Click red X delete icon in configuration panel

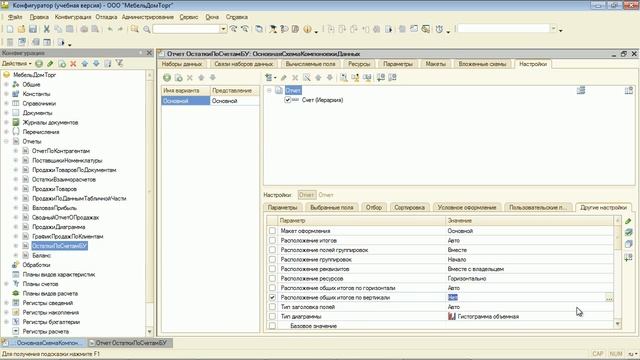73,64
